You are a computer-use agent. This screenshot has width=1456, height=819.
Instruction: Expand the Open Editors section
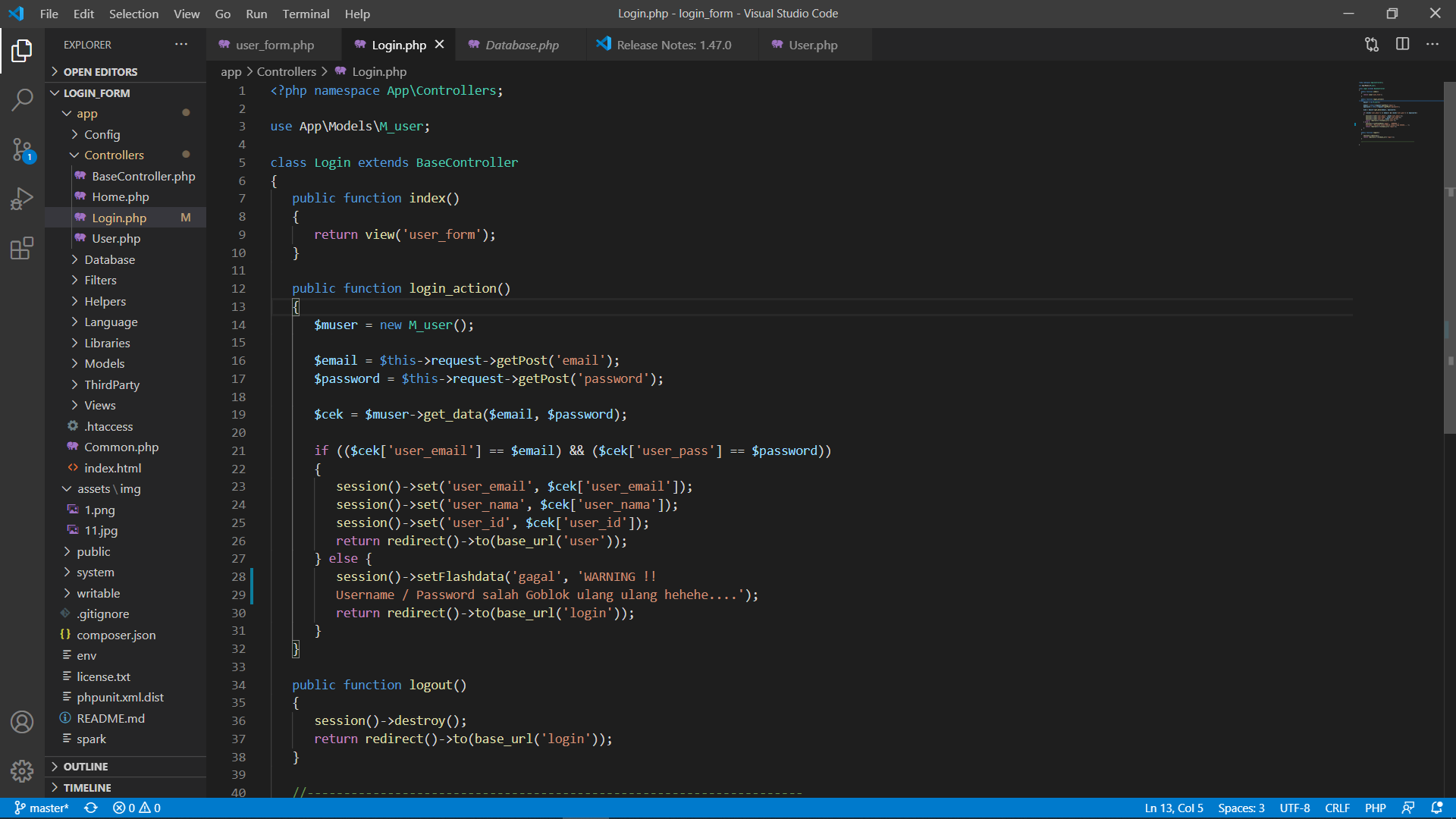click(x=125, y=71)
